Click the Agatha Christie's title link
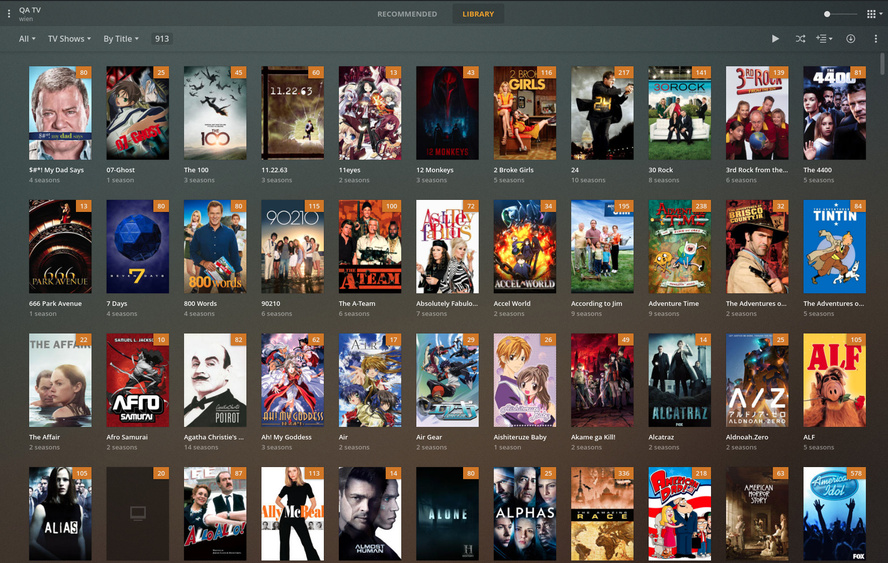 pos(214,437)
